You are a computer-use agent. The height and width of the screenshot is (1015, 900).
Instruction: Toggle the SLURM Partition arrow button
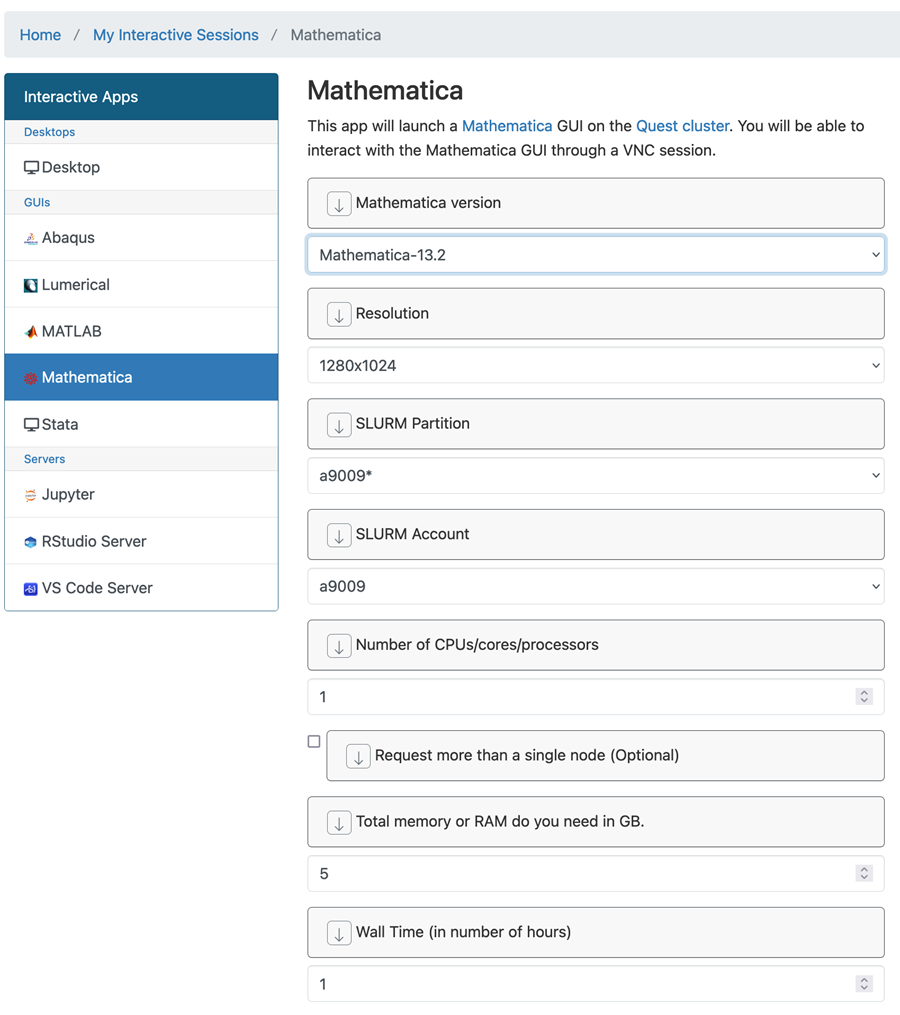(339, 425)
